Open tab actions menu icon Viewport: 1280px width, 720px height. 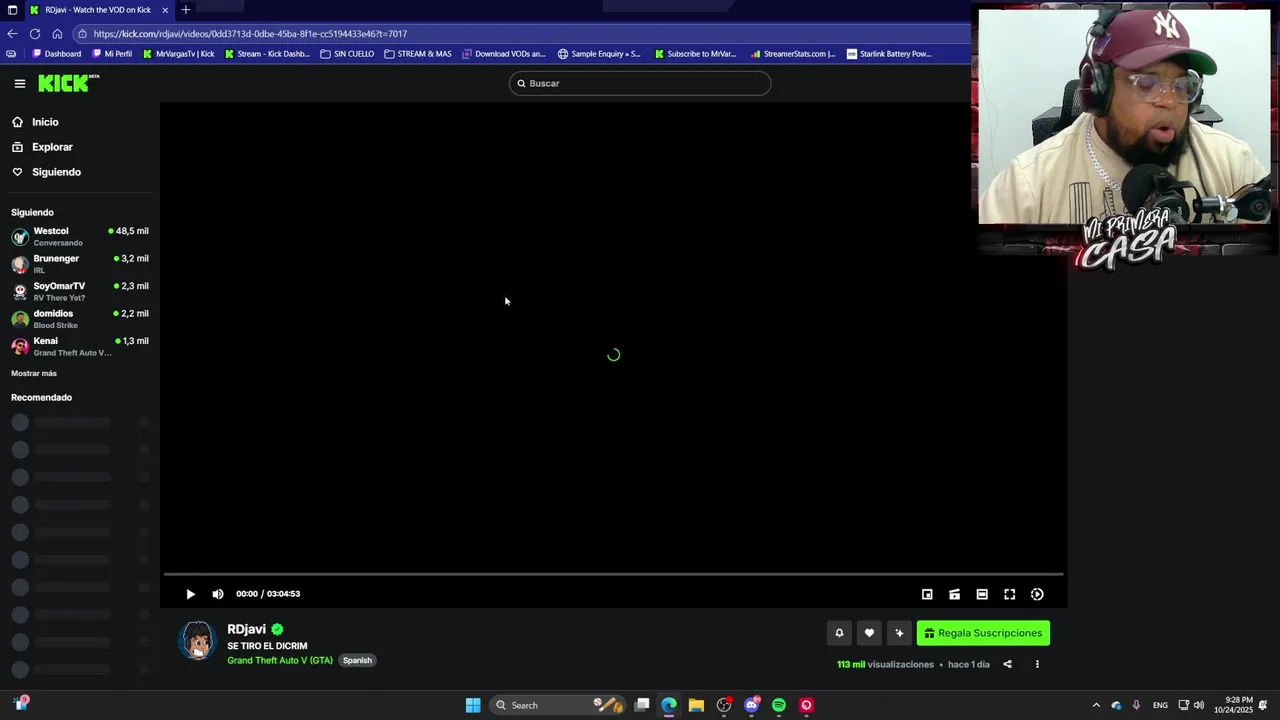[x=12, y=10]
